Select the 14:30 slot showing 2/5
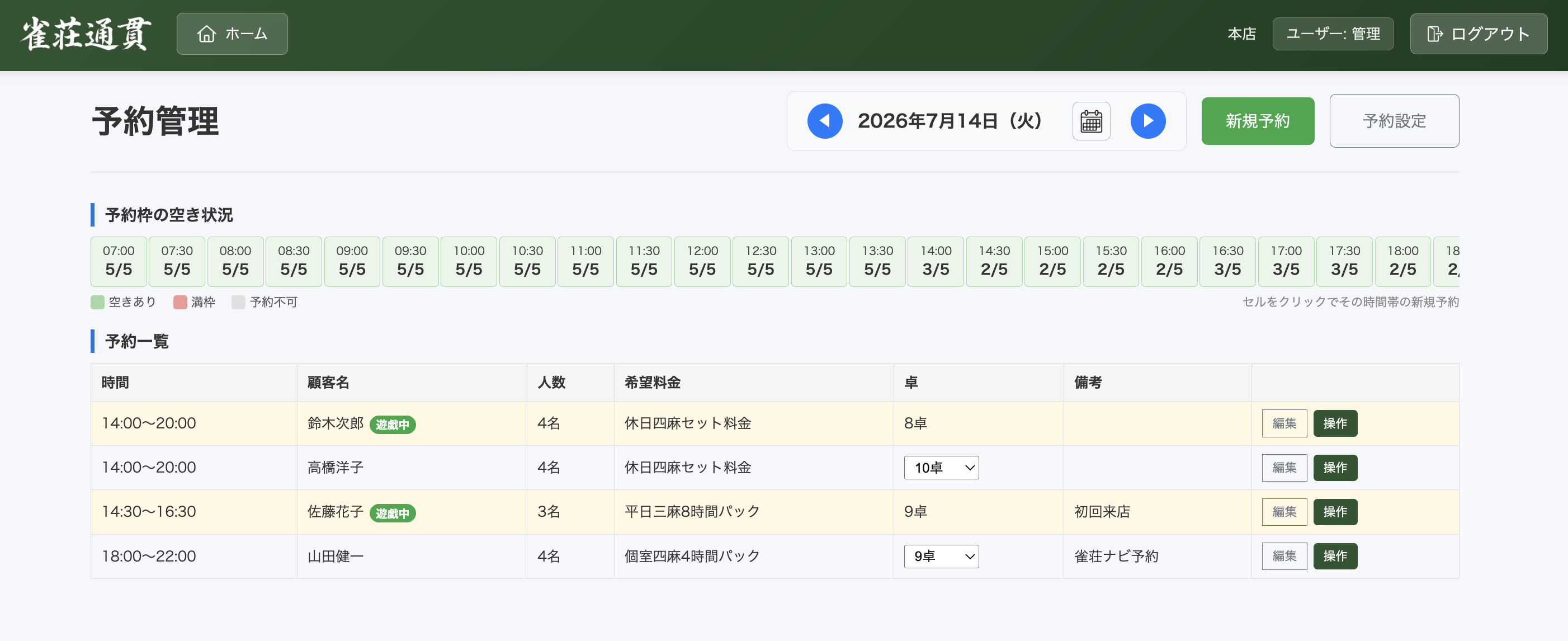 [x=995, y=261]
